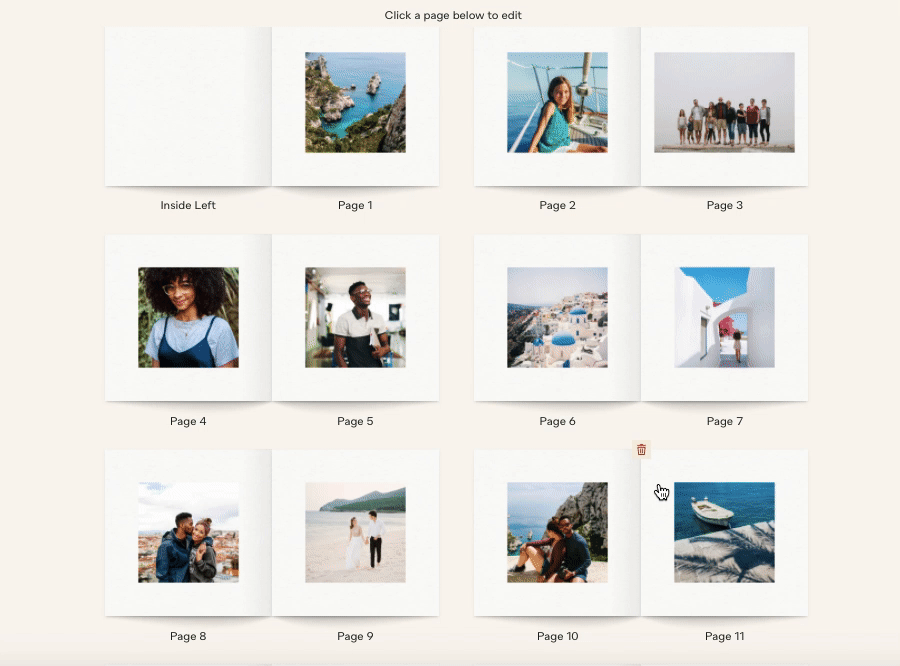
Task: Click the 'Page 6' label
Action: coord(557,421)
